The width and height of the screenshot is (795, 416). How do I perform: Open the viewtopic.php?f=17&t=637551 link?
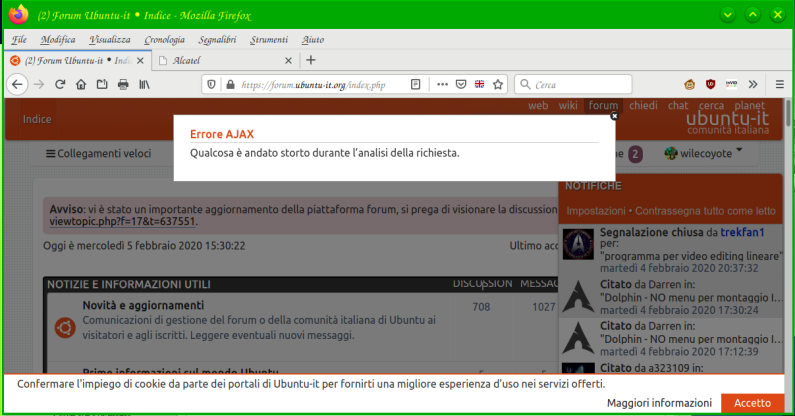point(122,222)
